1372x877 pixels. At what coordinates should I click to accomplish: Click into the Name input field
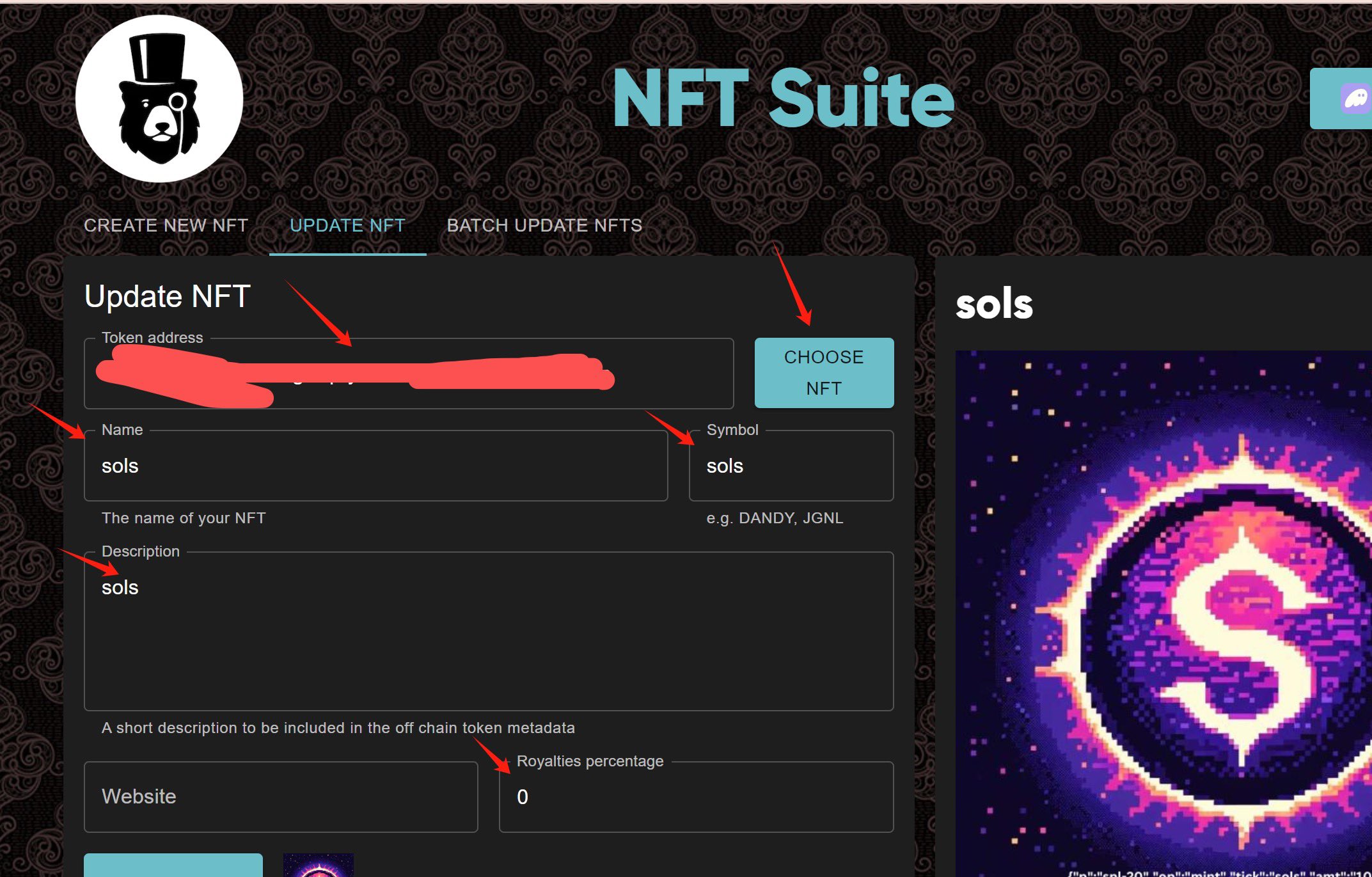point(375,466)
